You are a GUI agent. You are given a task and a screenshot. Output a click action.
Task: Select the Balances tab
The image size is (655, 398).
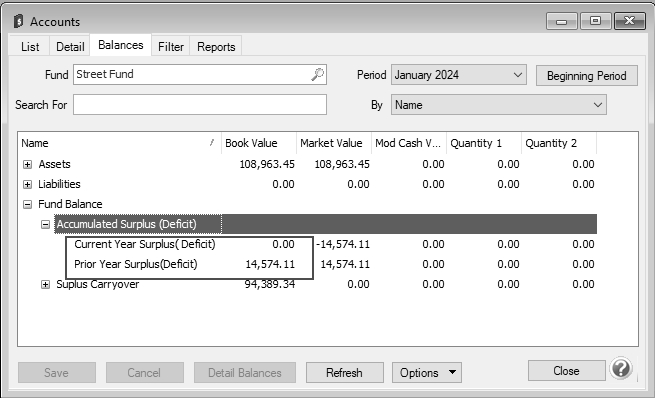tap(121, 45)
